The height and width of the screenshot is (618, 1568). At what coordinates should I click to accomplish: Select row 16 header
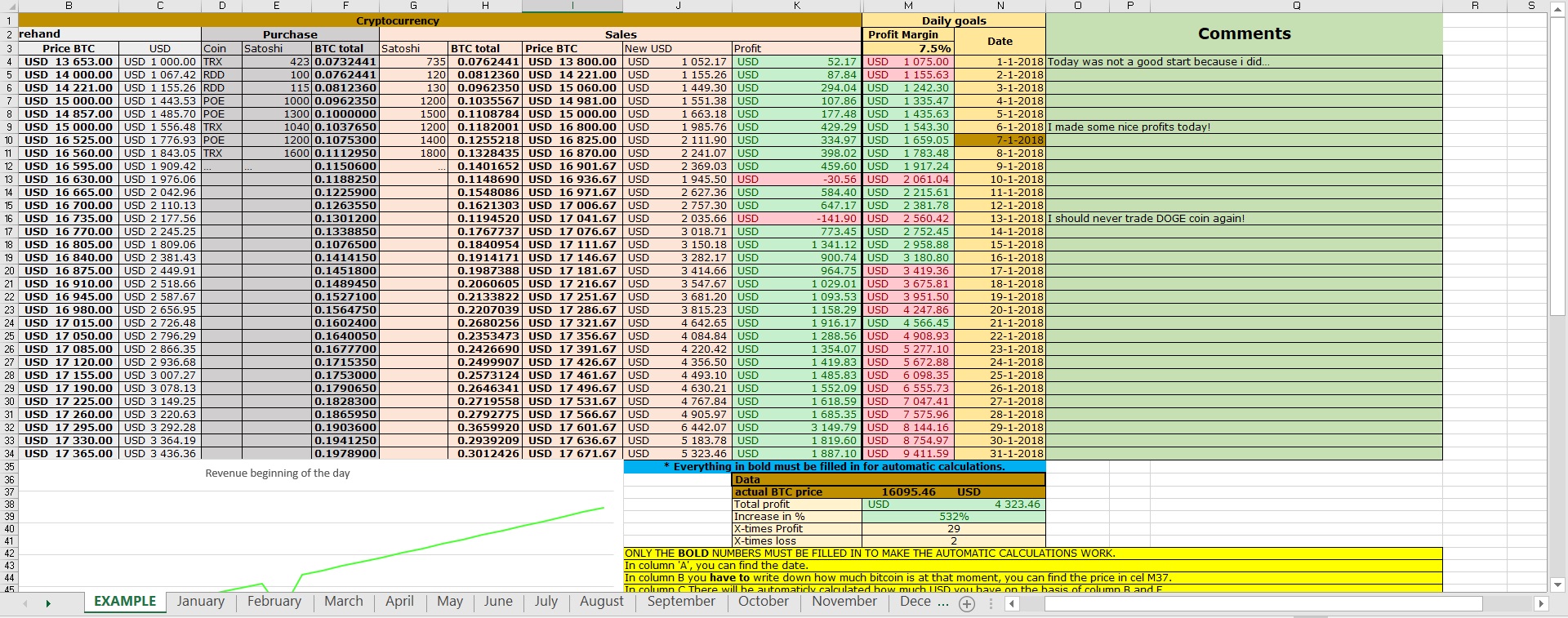[9, 219]
